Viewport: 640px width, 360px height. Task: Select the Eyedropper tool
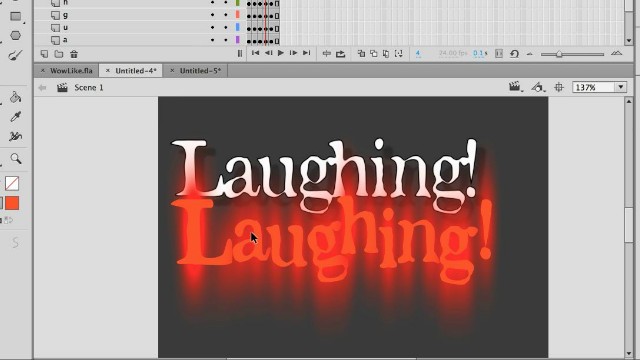pyautogui.click(x=16, y=117)
